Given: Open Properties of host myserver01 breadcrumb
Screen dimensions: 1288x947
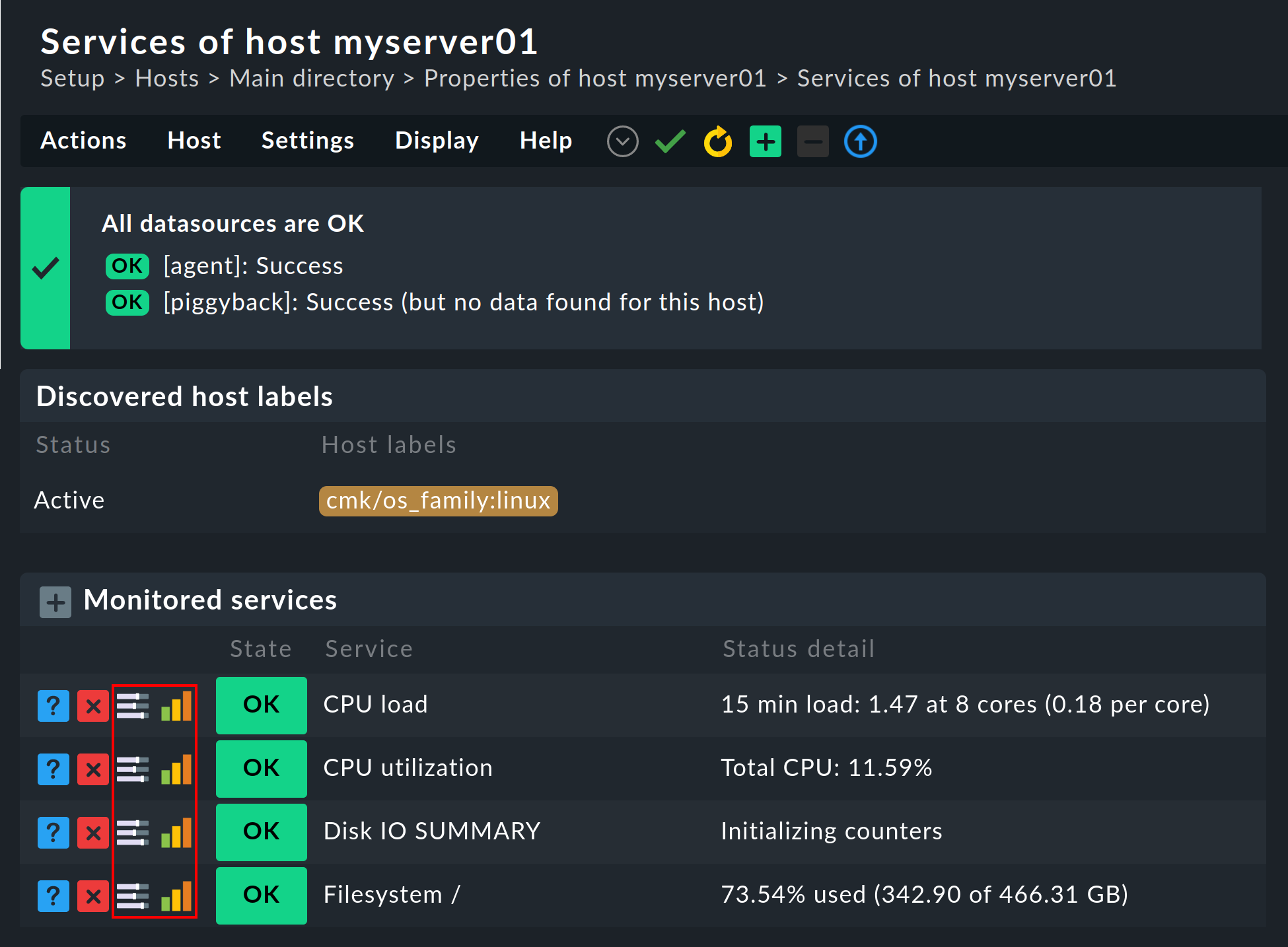Looking at the screenshot, I should click(595, 79).
